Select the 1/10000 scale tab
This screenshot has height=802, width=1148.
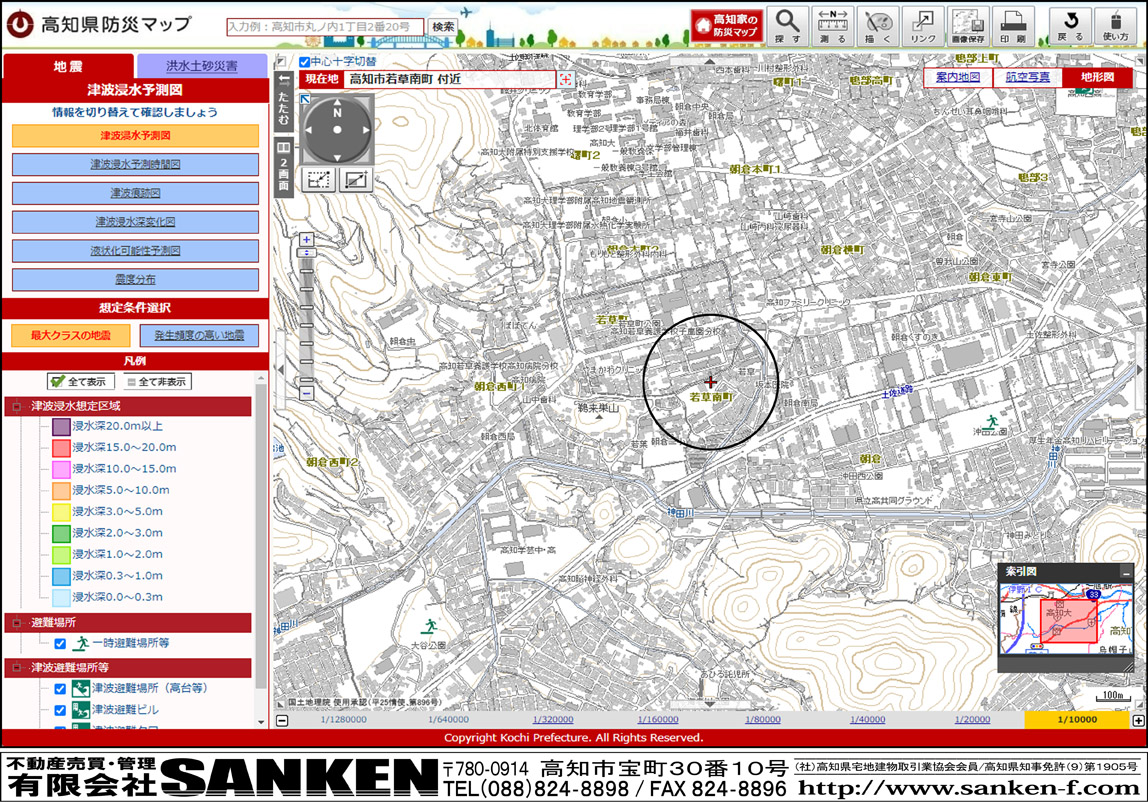pos(1077,720)
